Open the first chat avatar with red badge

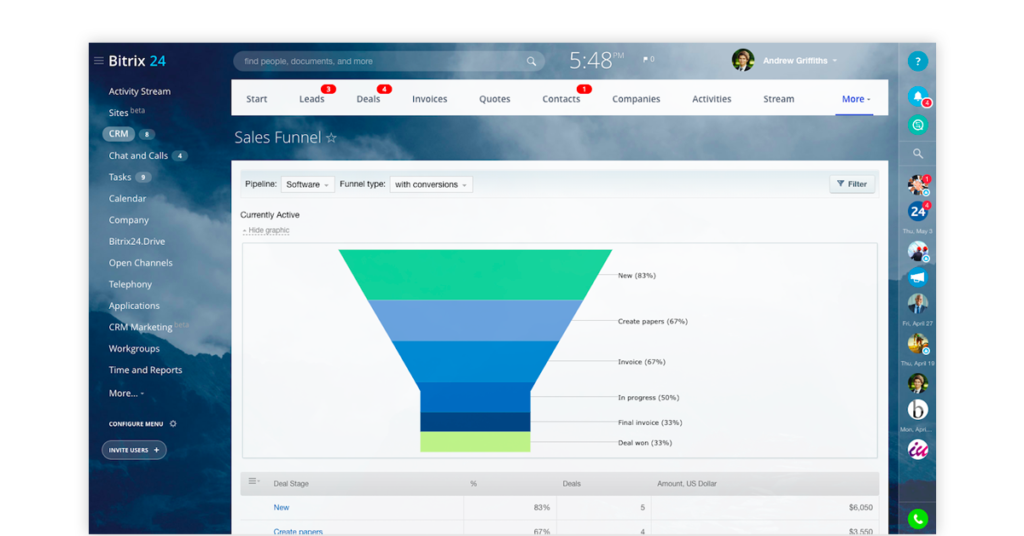(x=918, y=185)
